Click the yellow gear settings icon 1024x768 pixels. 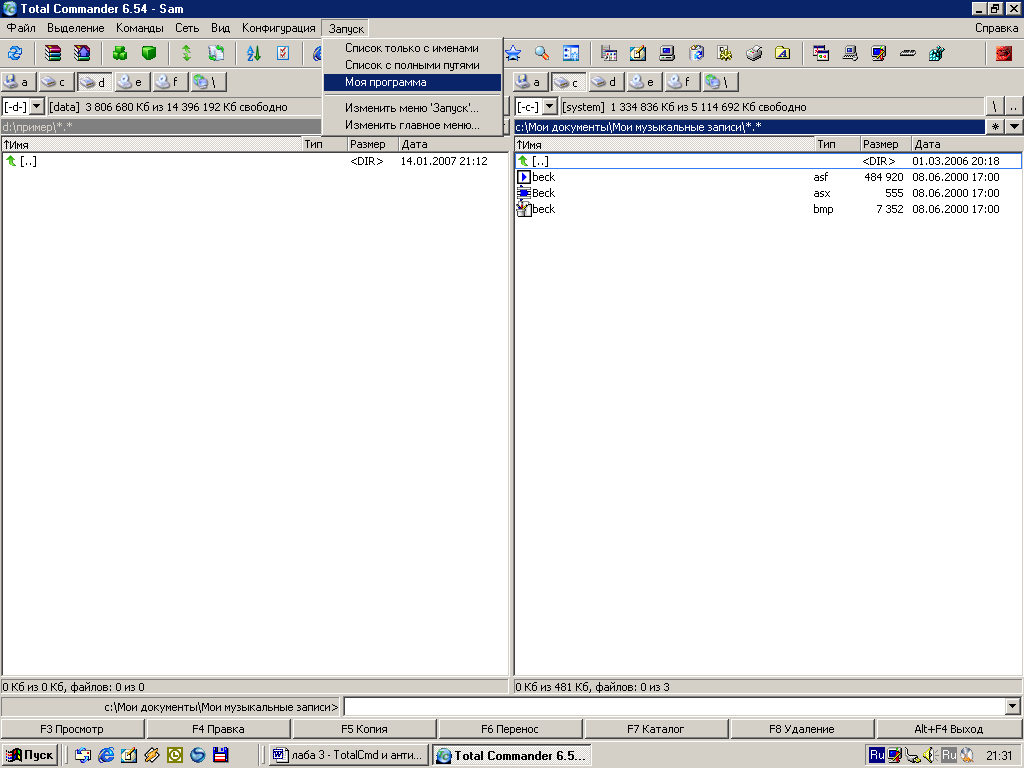725,54
